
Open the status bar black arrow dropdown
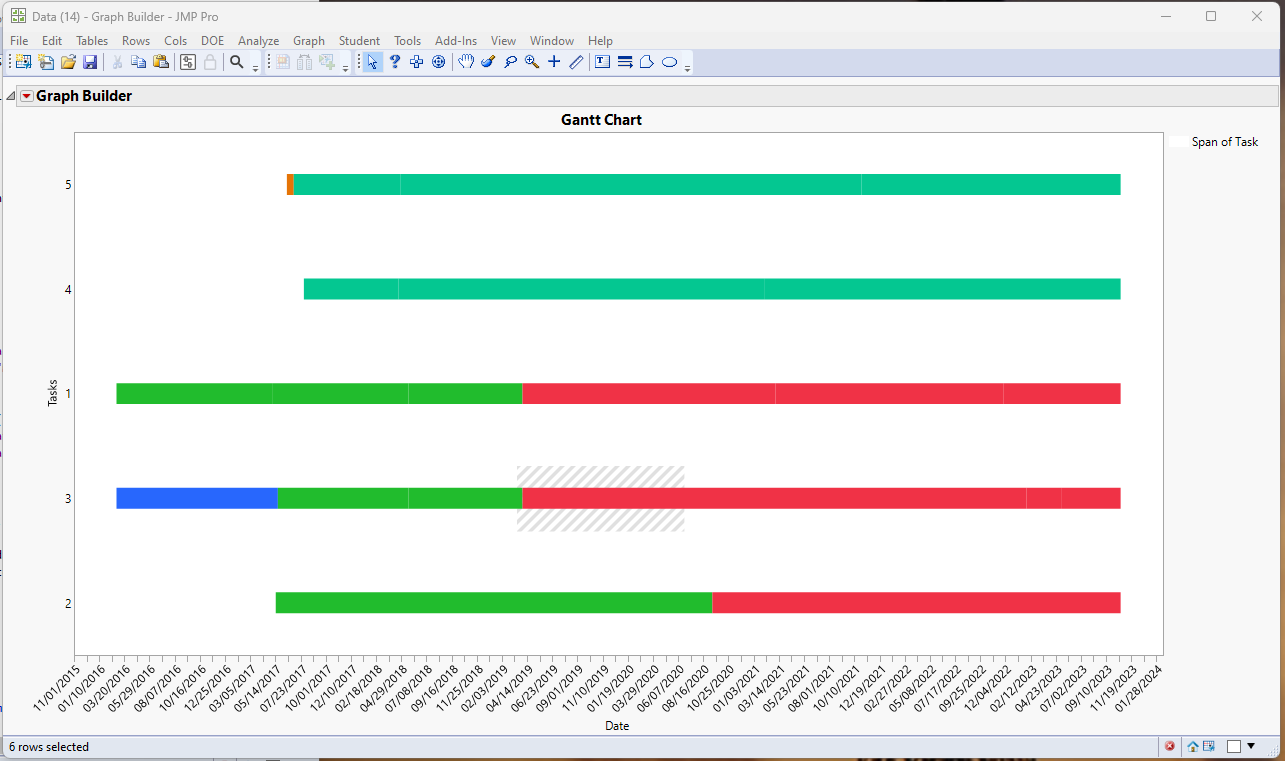1250,746
